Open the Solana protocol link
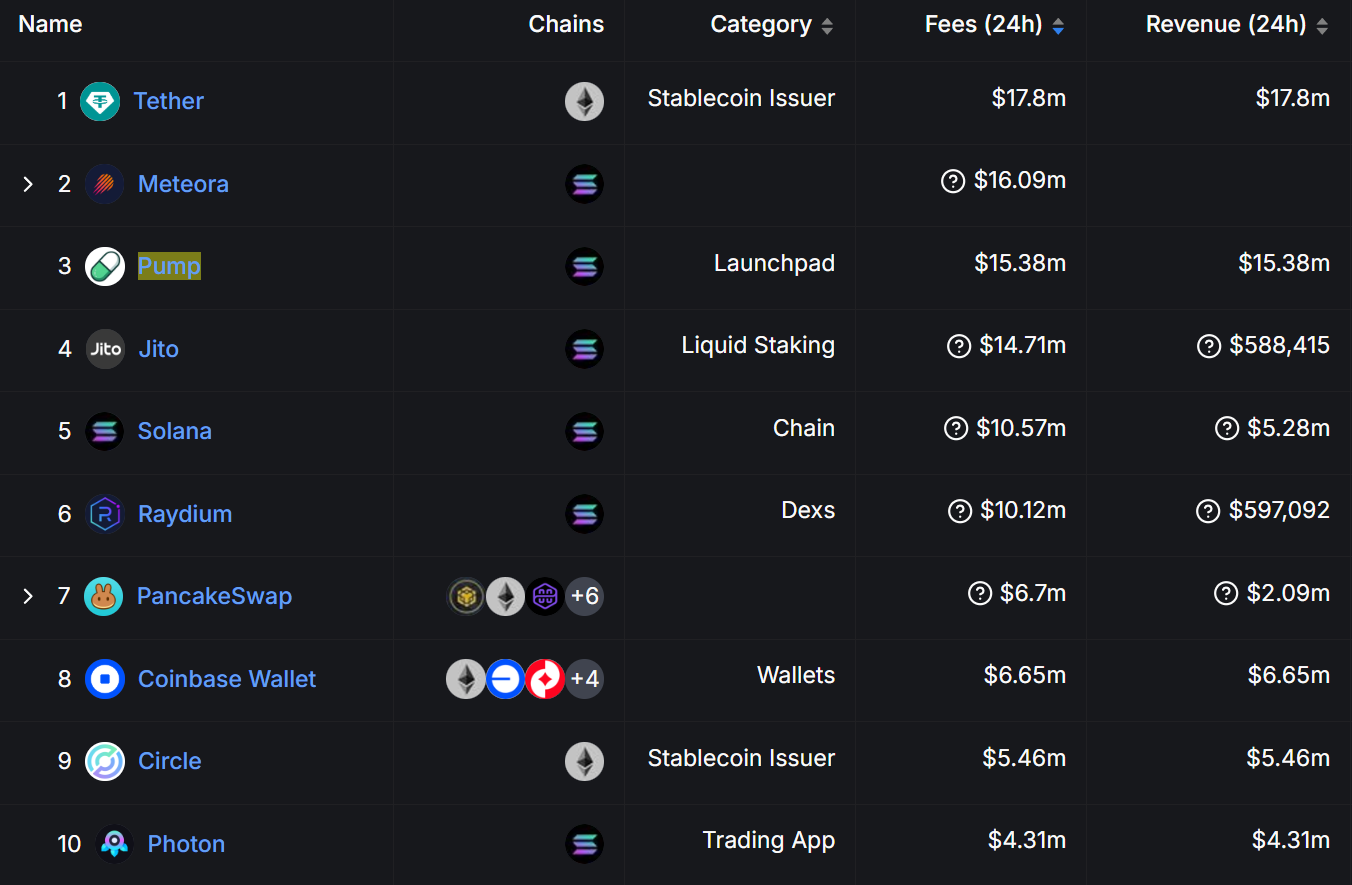This screenshot has width=1352, height=885. [175, 431]
